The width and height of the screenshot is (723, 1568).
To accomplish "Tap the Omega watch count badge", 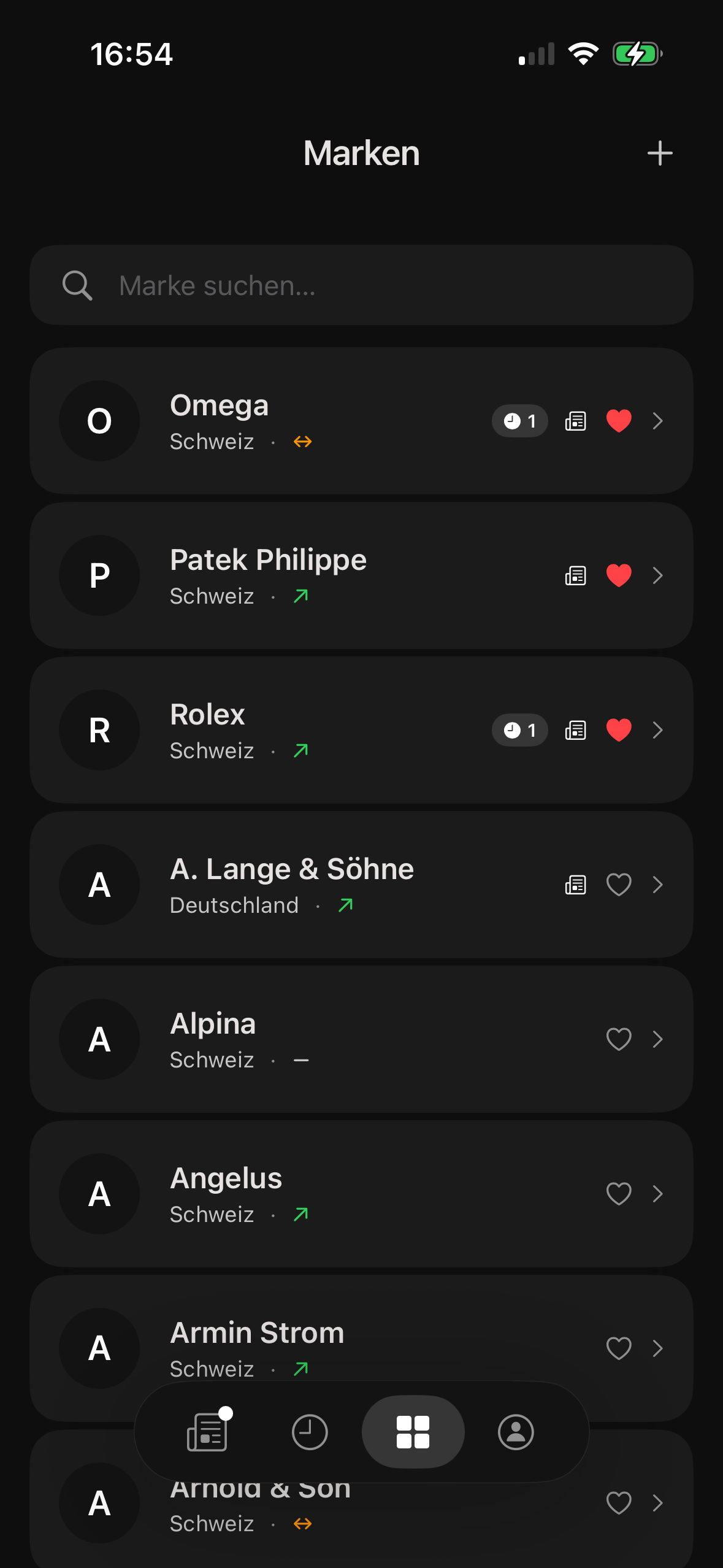I will (x=519, y=421).
